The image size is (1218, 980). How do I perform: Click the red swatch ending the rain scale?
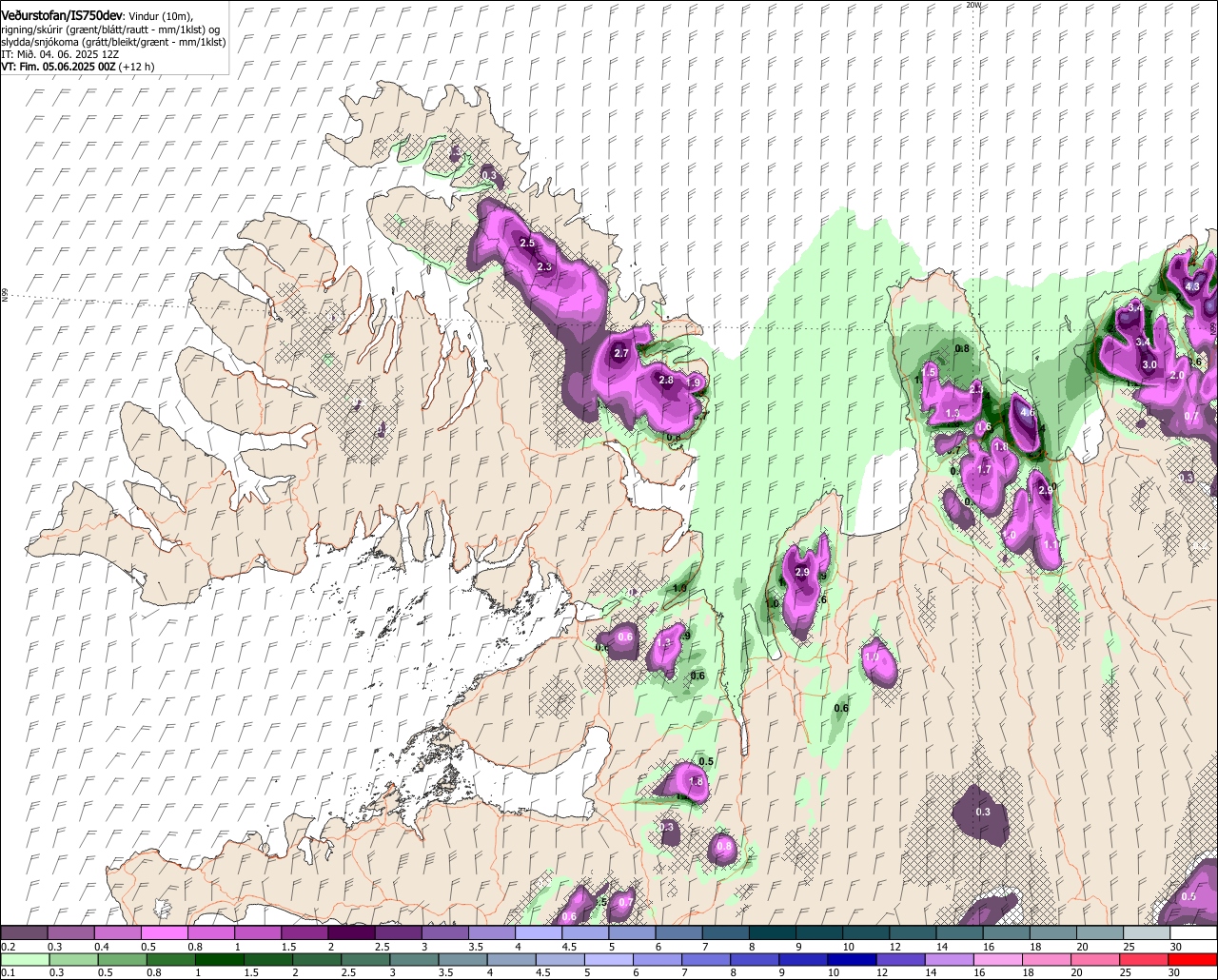(x=1194, y=960)
